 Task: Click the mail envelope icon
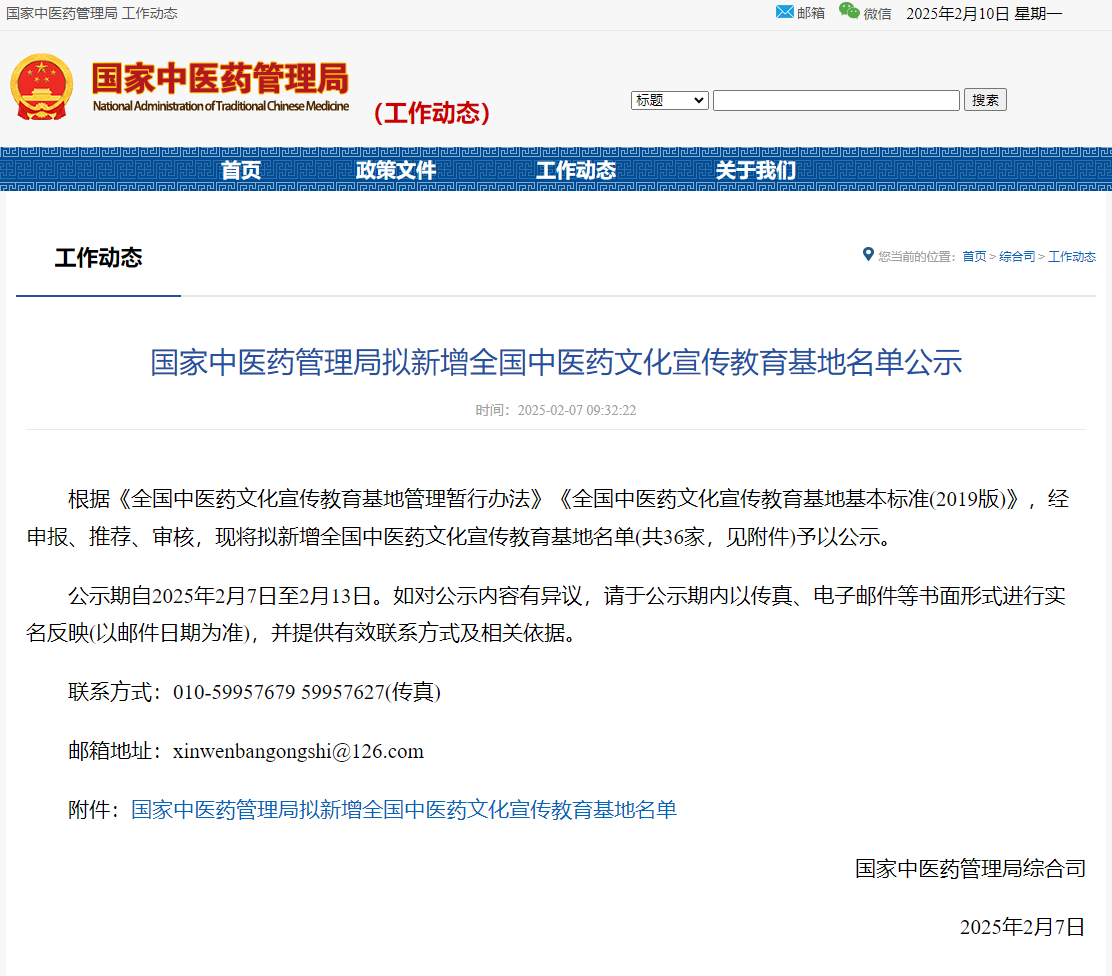pyautogui.click(x=784, y=12)
